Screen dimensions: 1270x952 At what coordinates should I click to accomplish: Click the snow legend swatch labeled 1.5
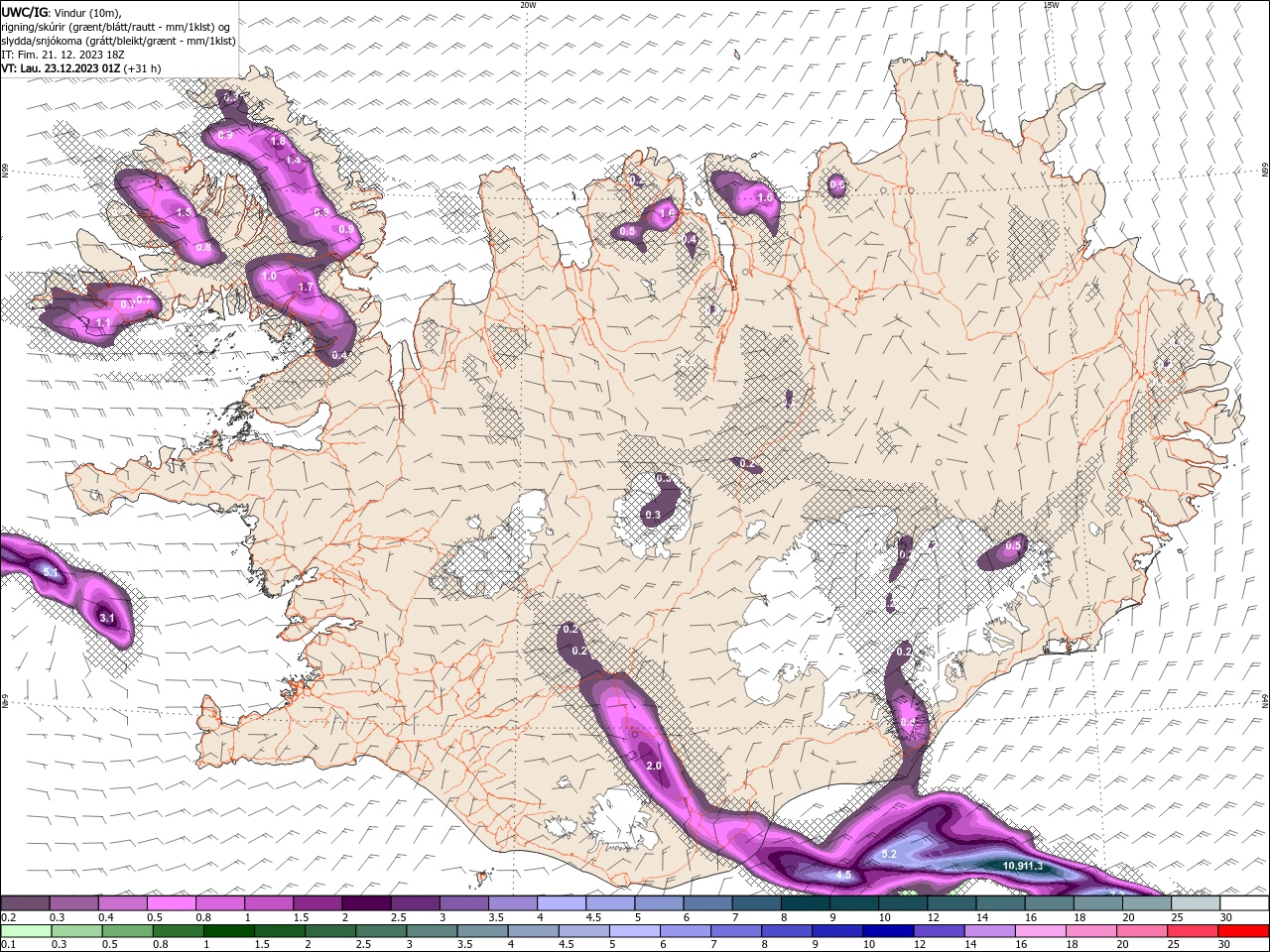[x=317, y=903]
